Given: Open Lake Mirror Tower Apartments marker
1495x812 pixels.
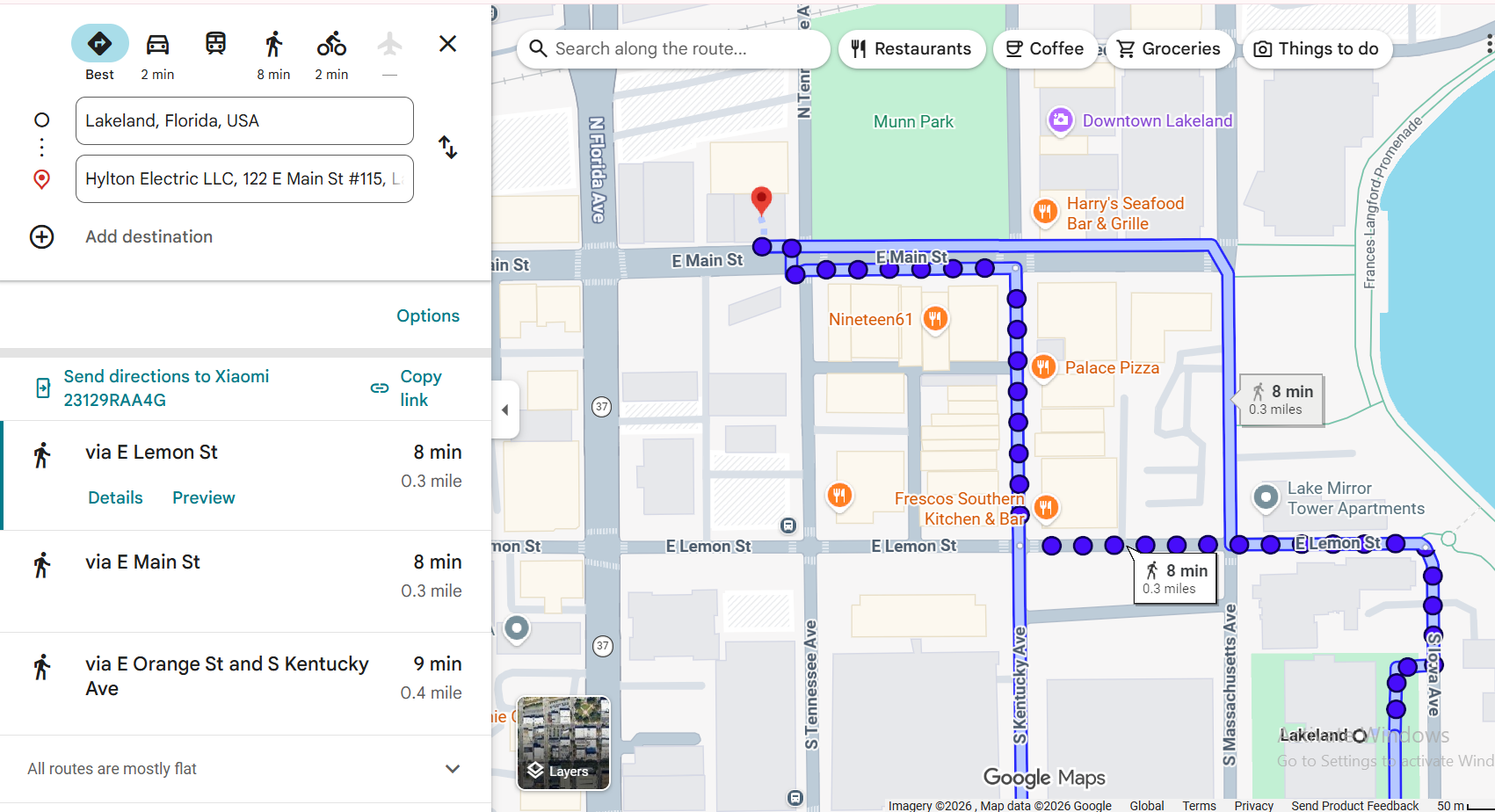Looking at the screenshot, I should pyautogui.click(x=1266, y=497).
